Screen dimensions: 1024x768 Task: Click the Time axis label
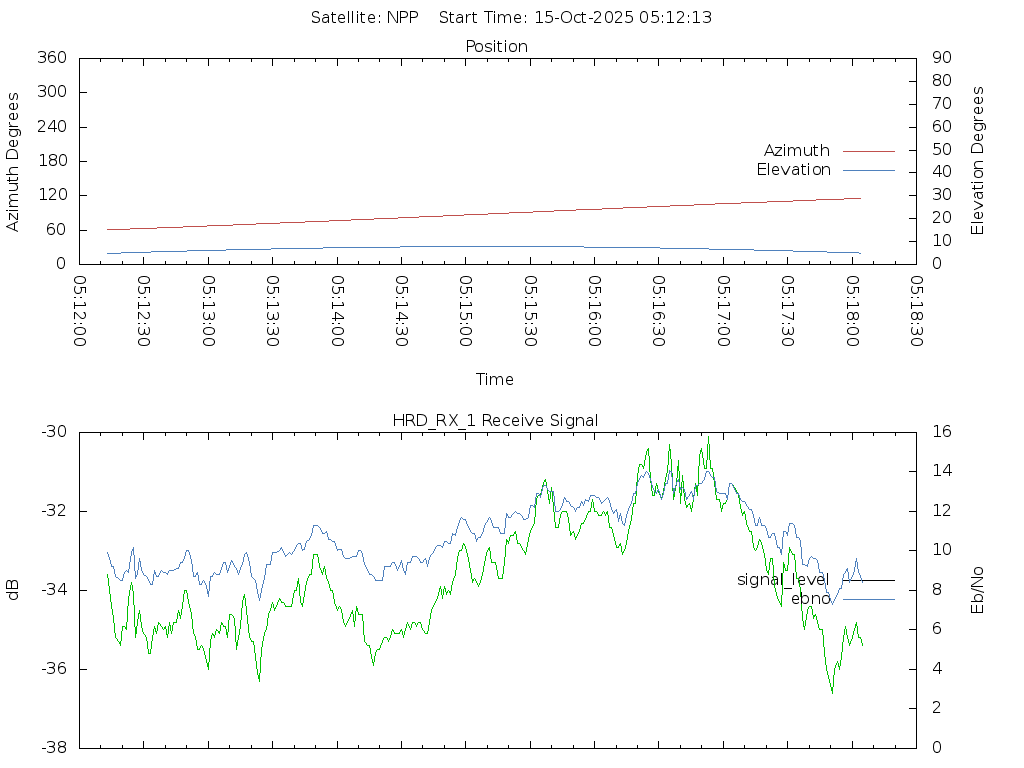(x=495, y=380)
